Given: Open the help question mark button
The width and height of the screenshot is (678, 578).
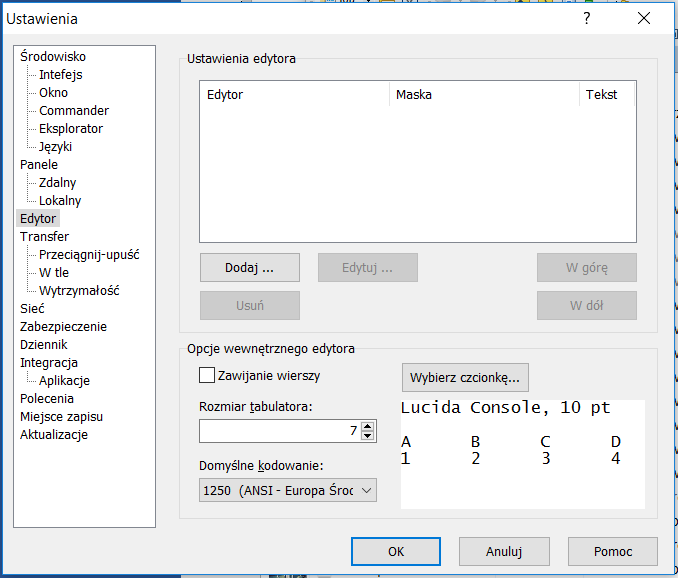Looking at the screenshot, I should pos(587,18).
